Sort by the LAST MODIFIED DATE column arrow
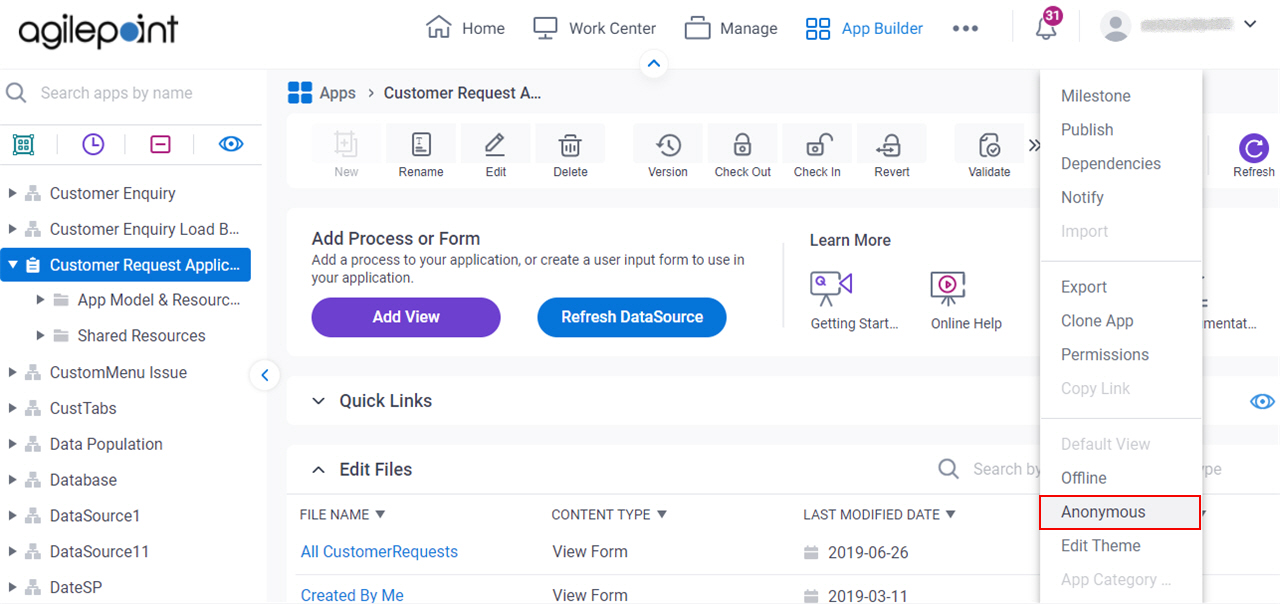1280x604 pixels. click(x=950, y=514)
